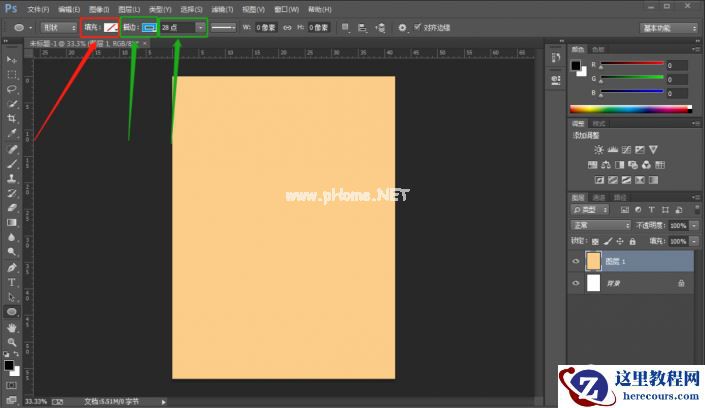Add Curves adjustment
The height and width of the screenshot is (408, 705).
(626, 150)
